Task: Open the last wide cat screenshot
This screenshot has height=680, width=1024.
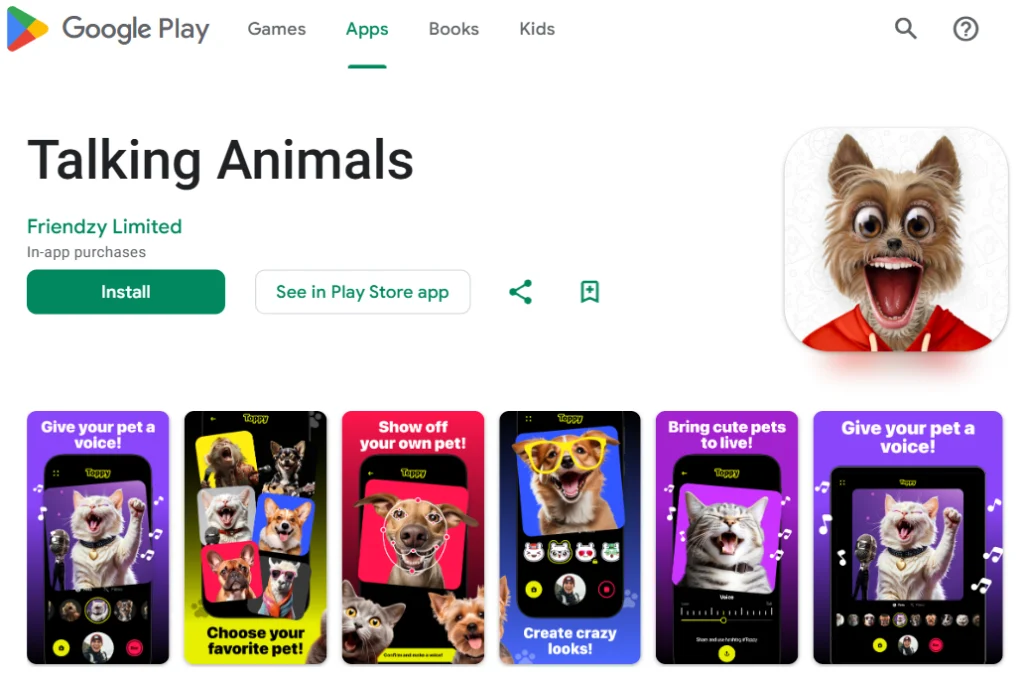Action: point(908,538)
